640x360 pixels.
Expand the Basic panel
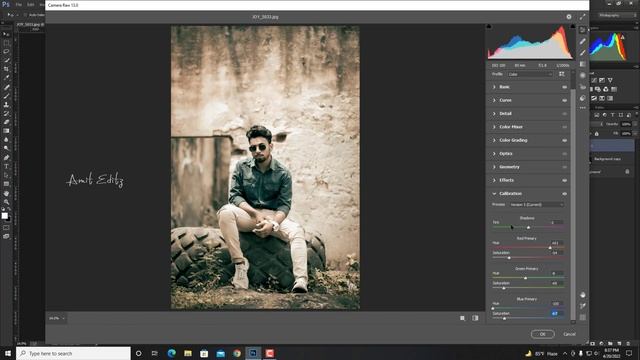[x=494, y=87]
